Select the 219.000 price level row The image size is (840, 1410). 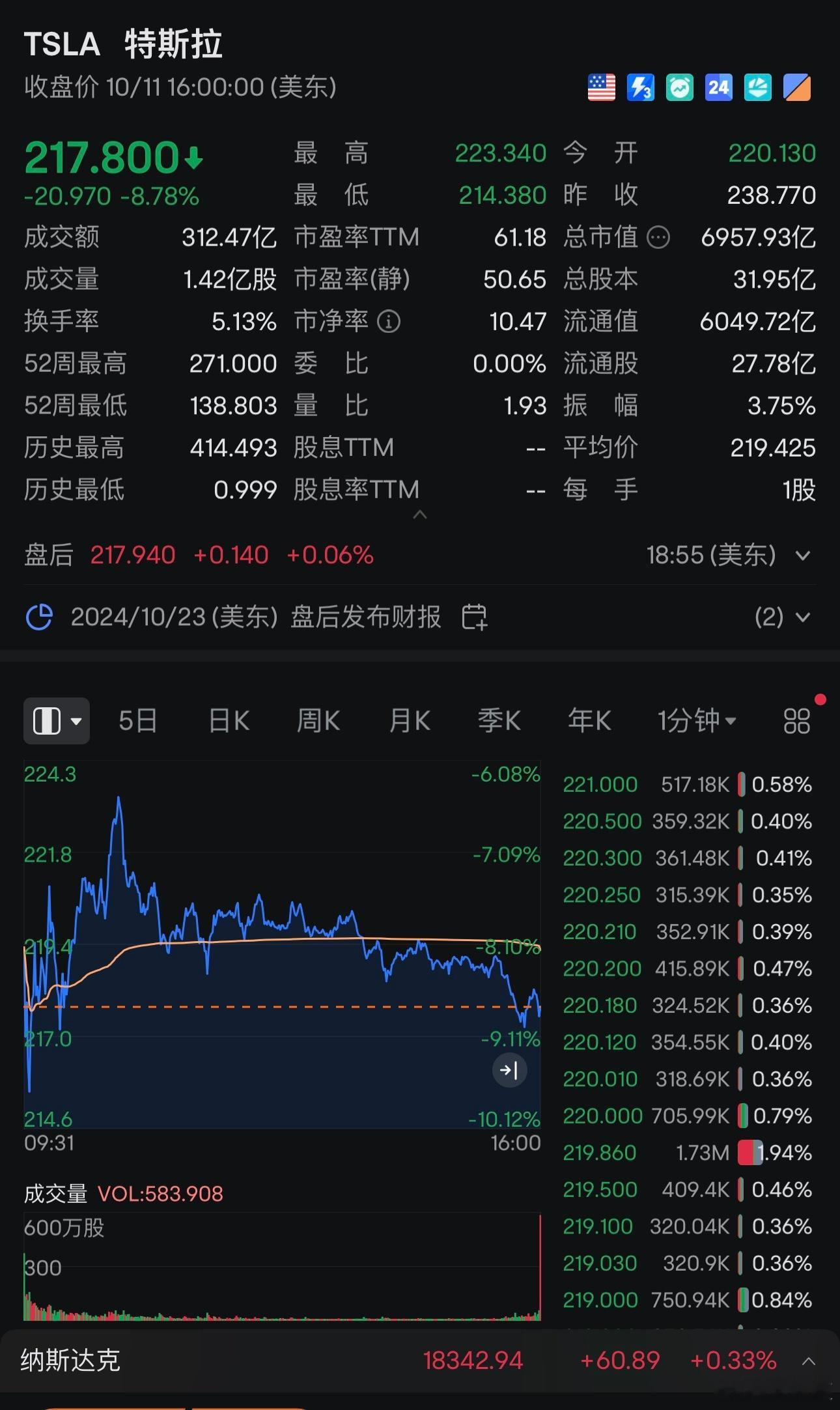[x=687, y=1300]
